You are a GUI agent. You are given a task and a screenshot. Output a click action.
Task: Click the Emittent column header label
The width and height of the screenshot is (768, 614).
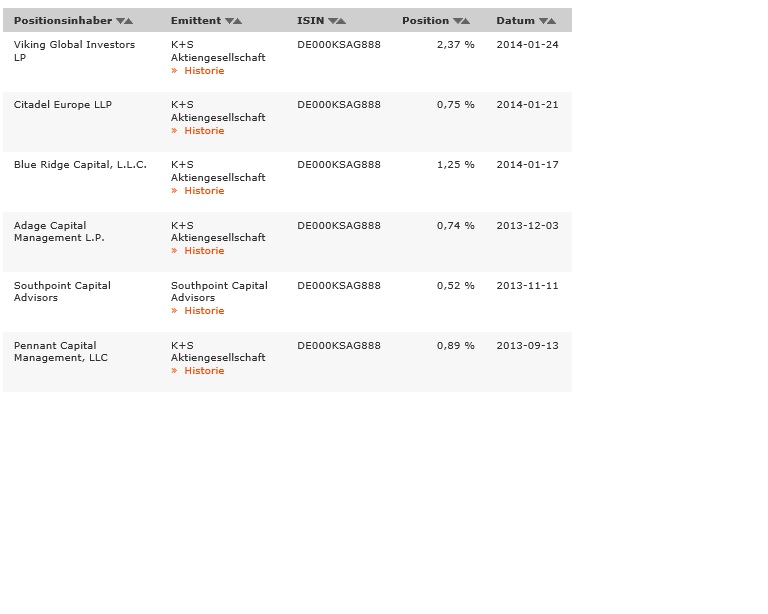196,21
